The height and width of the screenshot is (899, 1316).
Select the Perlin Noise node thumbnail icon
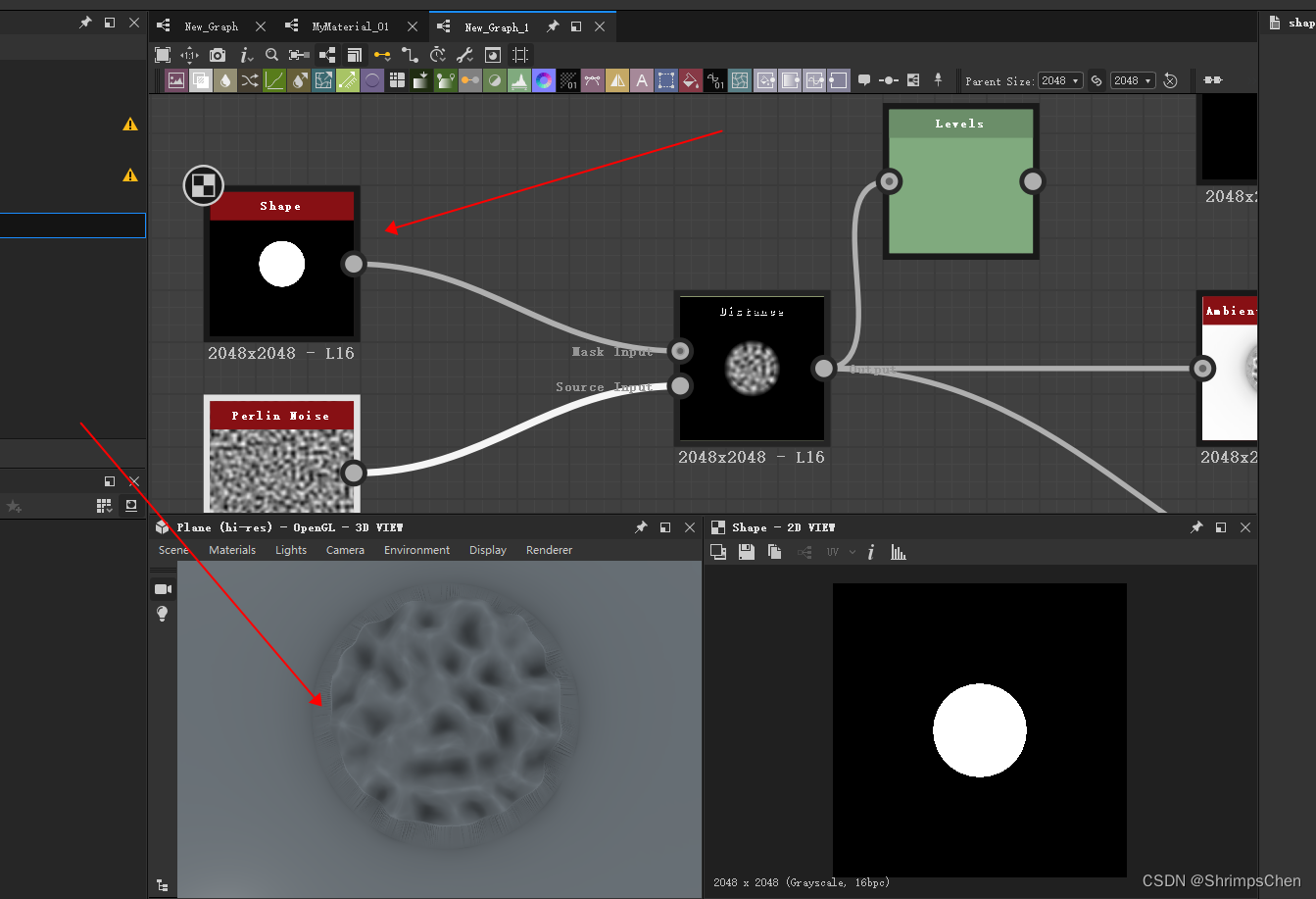(x=281, y=461)
